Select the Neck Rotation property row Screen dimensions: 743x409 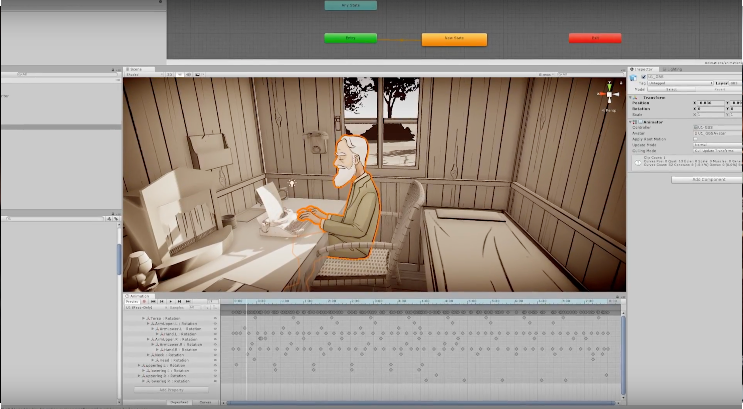point(171,355)
